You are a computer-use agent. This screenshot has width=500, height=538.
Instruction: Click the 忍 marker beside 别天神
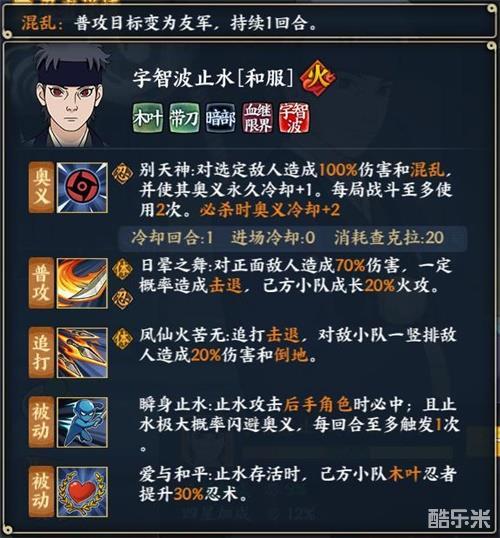coord(123,173)
